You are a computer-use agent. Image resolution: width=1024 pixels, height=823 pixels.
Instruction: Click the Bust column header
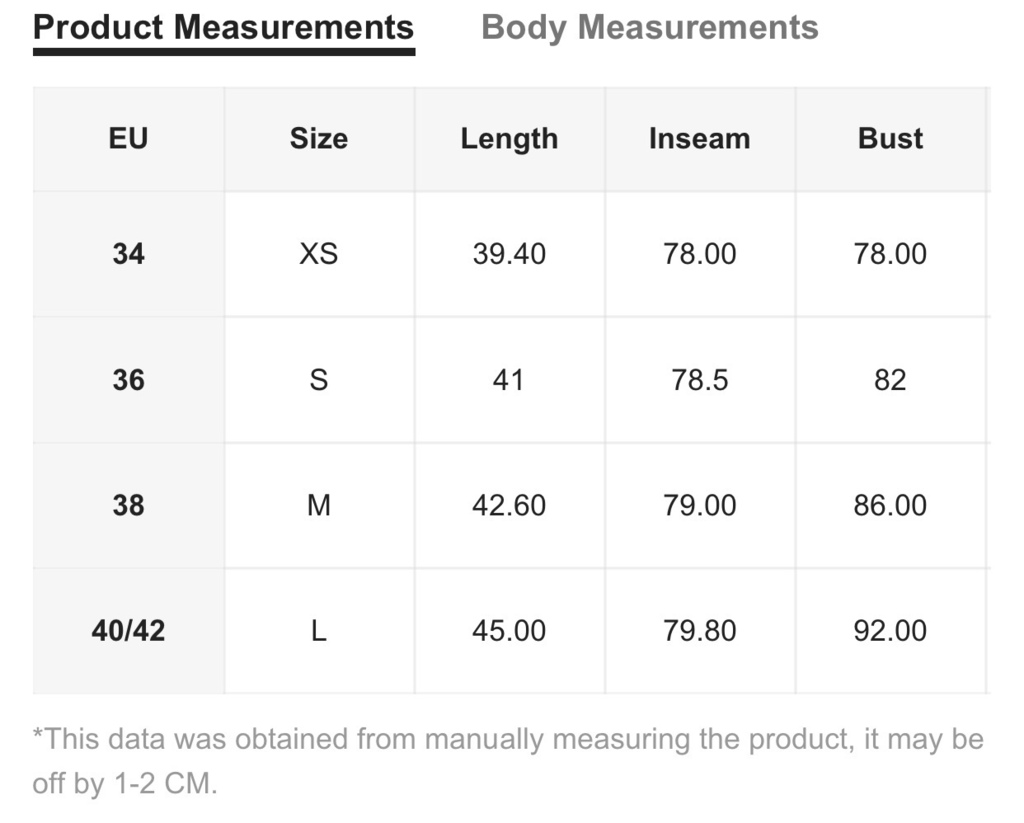click(x=890, y=138)
